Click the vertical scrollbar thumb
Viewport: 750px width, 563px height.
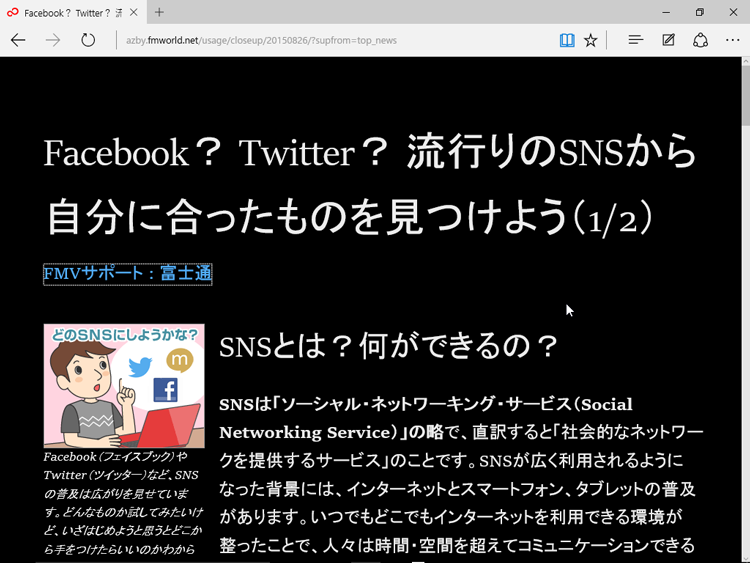744,95
